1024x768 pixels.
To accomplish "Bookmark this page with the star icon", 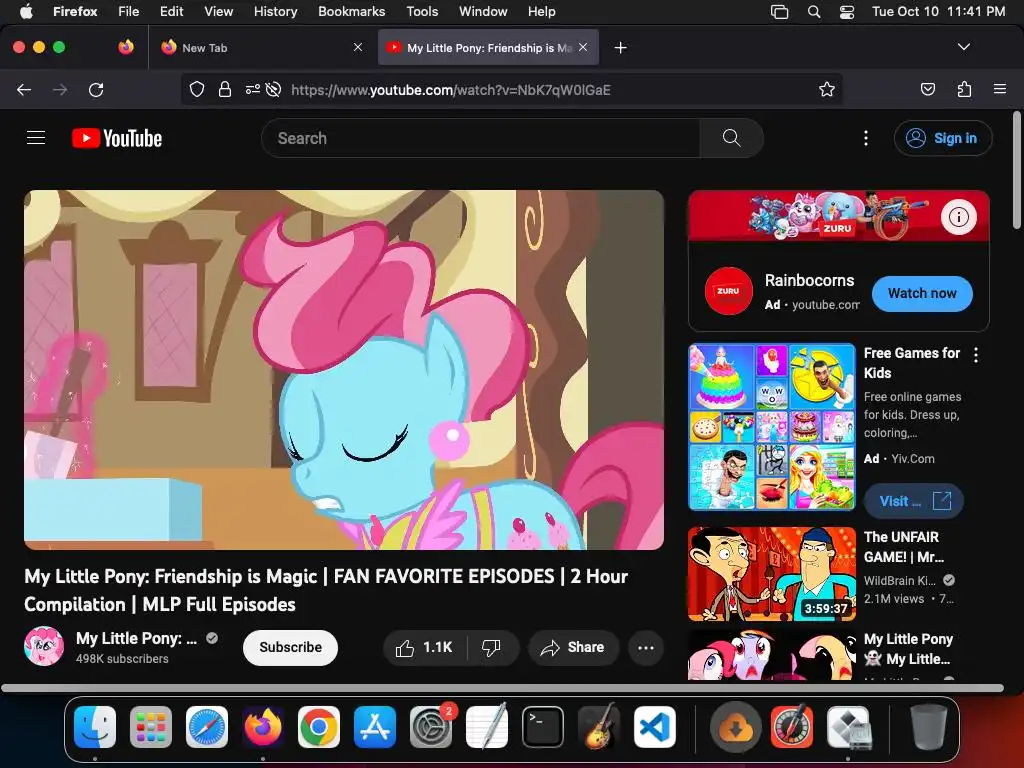I will [827, 89].
